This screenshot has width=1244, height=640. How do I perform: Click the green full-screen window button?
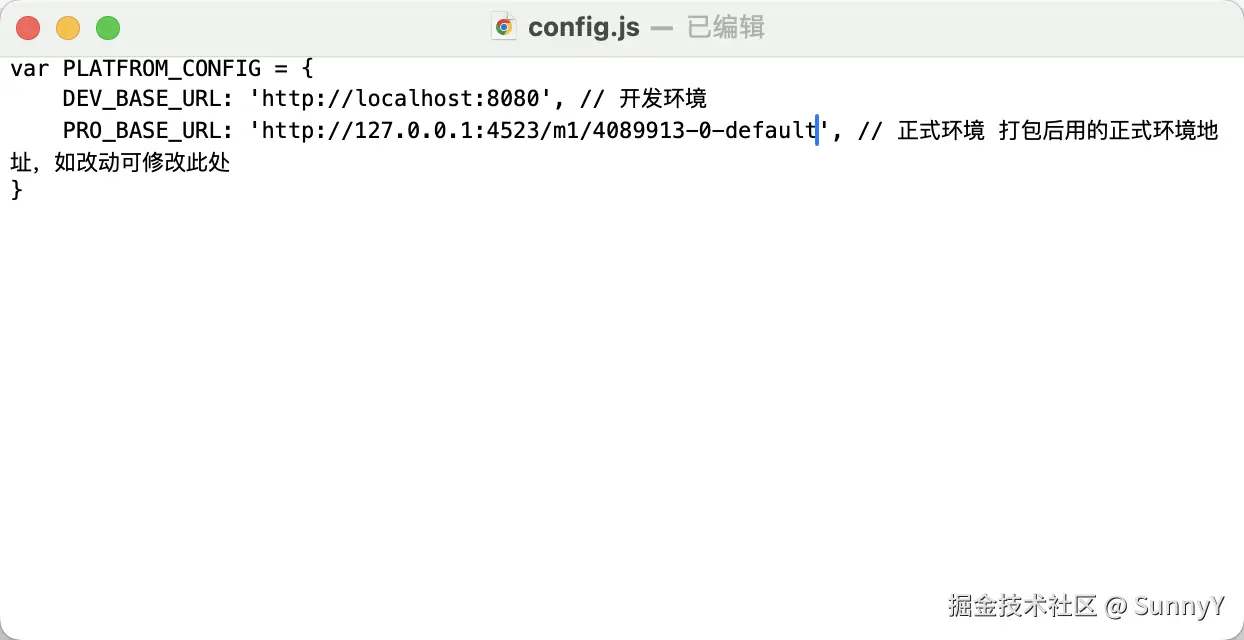click(107, 28)
